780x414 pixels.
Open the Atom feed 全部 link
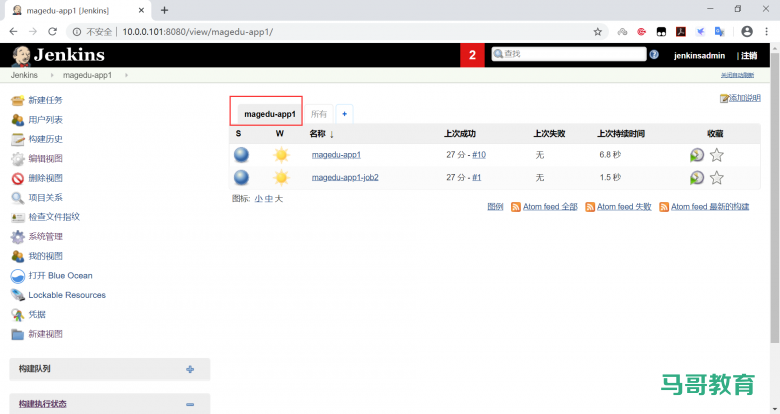pos(550,207)
